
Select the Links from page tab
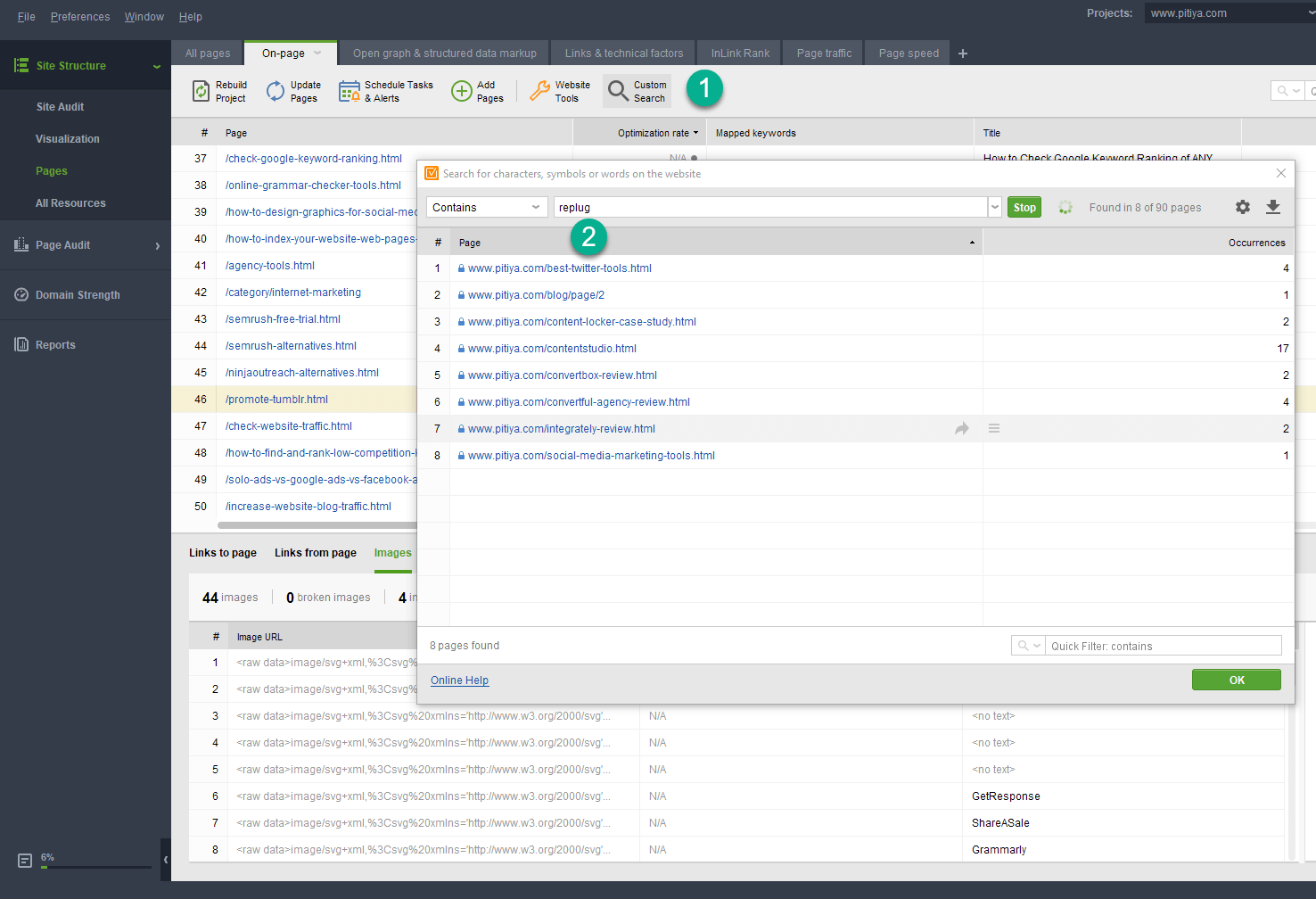pyautogui.click(x=316, y=553)
